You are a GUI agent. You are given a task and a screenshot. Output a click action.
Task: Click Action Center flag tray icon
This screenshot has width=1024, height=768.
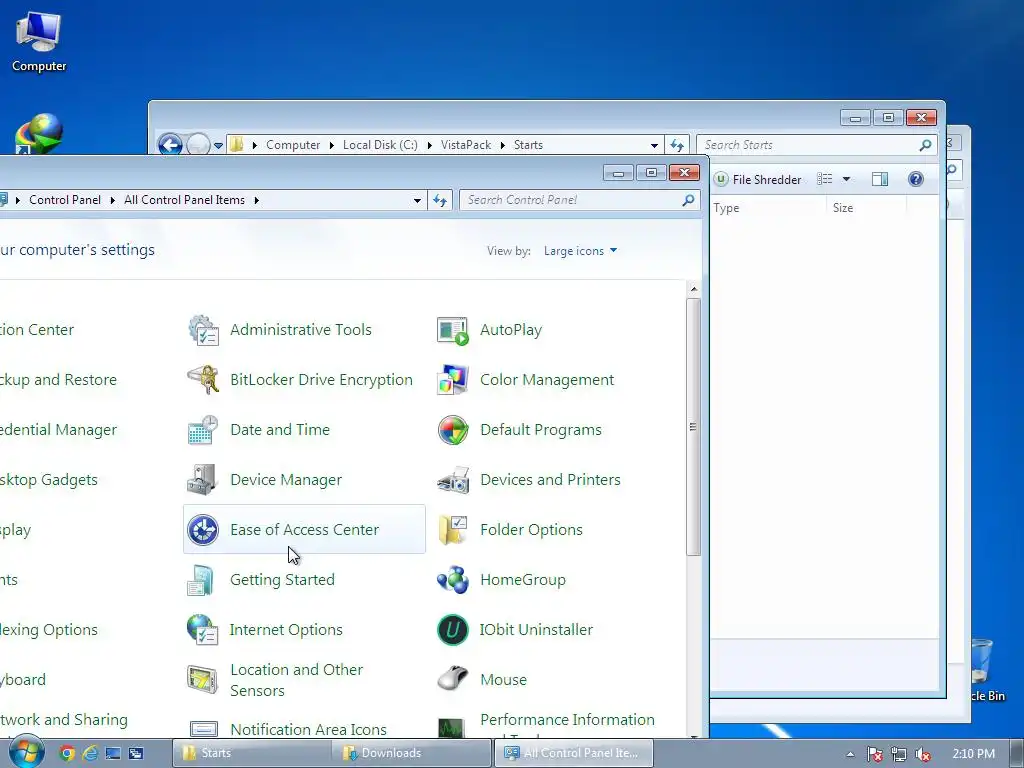click(x=874, y=754)
